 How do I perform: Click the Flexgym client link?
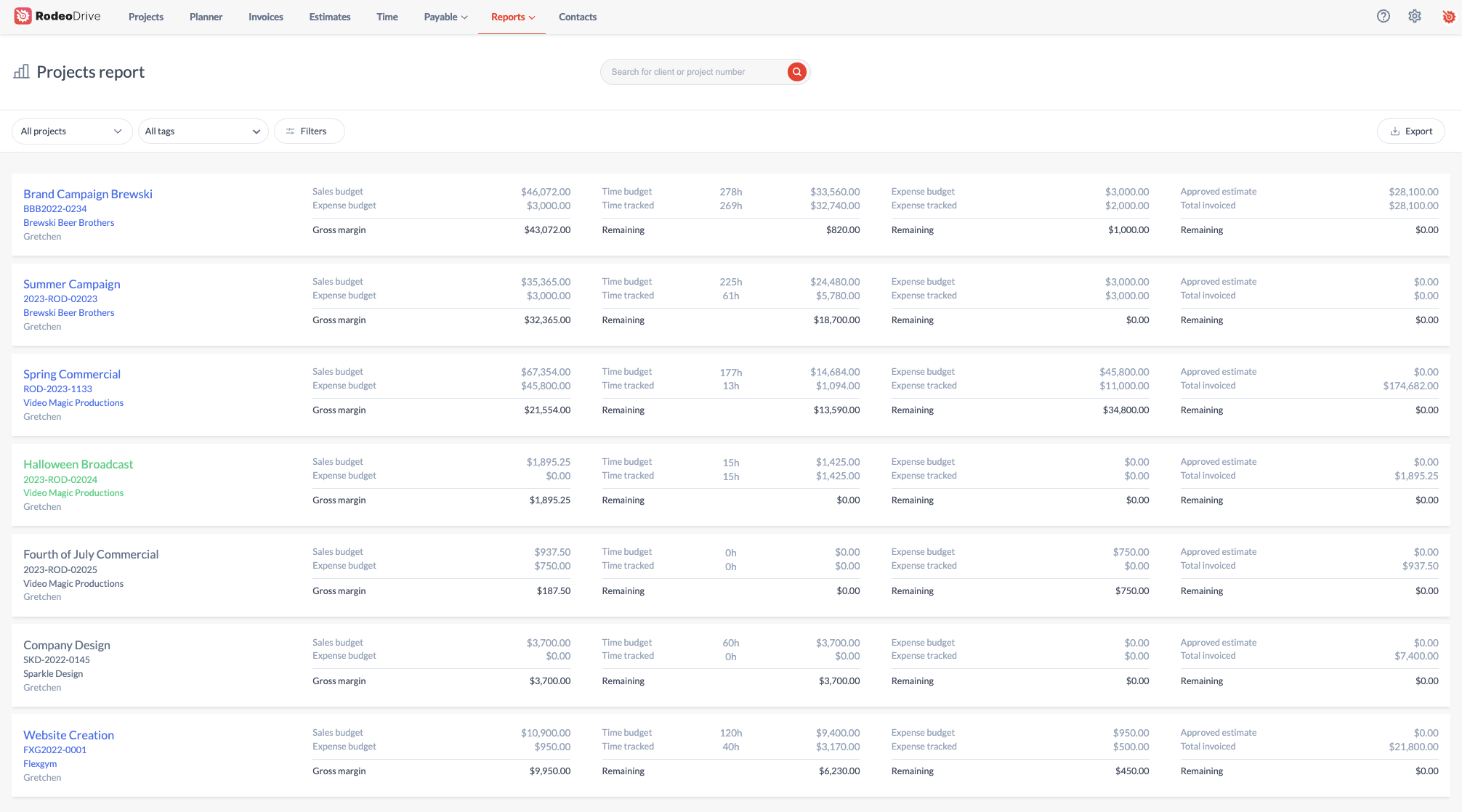pos(39,763)
